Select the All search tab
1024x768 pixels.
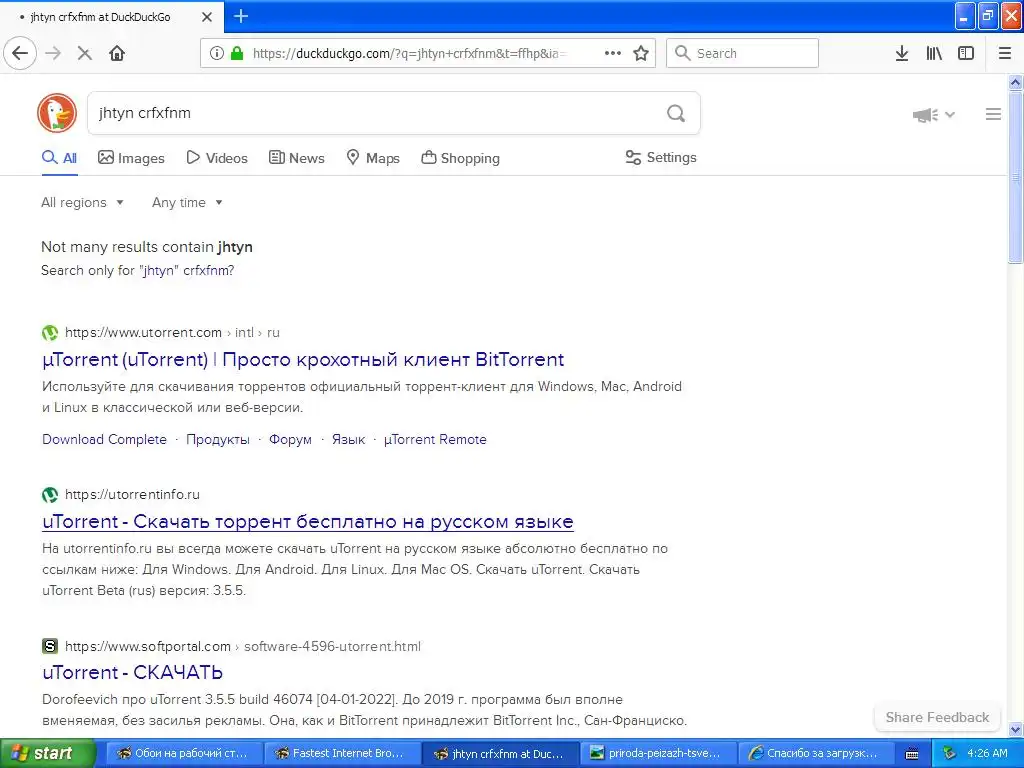[x=59, y=158]
